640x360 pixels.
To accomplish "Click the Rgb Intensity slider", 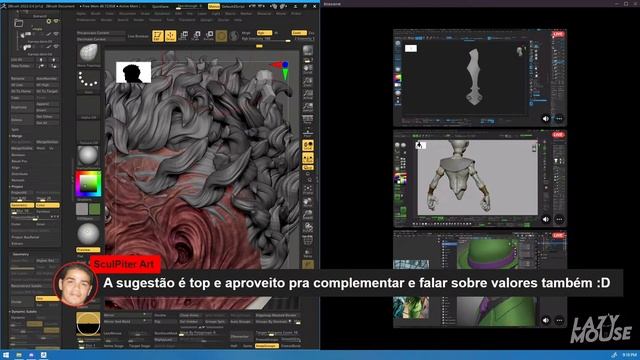I will click(x=266, y=39).
